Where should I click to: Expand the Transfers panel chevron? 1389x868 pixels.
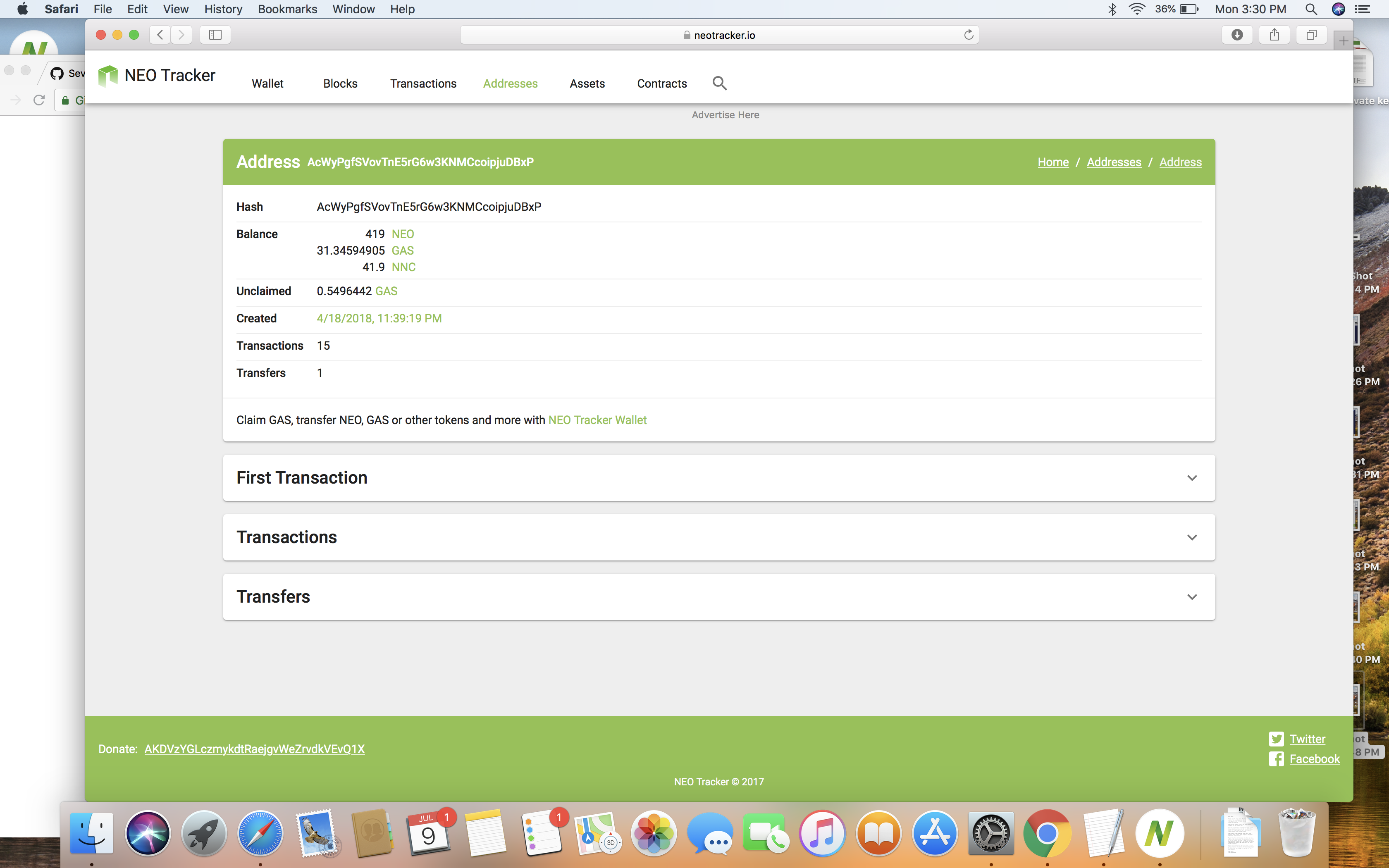click(x=1192, y=597)
